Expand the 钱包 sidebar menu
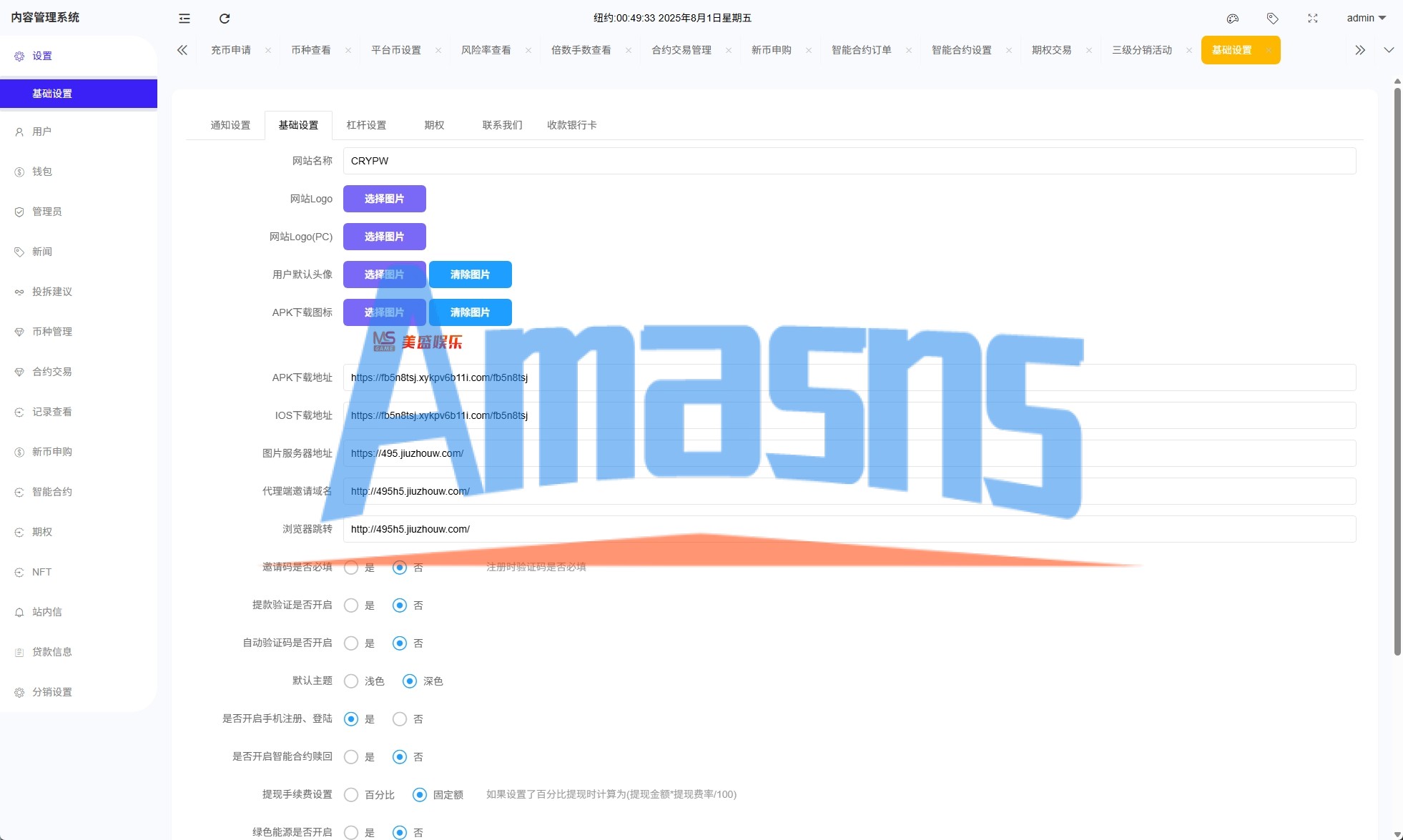The width and height of the screenshot is (1403, 840). [x=79, y=172]
